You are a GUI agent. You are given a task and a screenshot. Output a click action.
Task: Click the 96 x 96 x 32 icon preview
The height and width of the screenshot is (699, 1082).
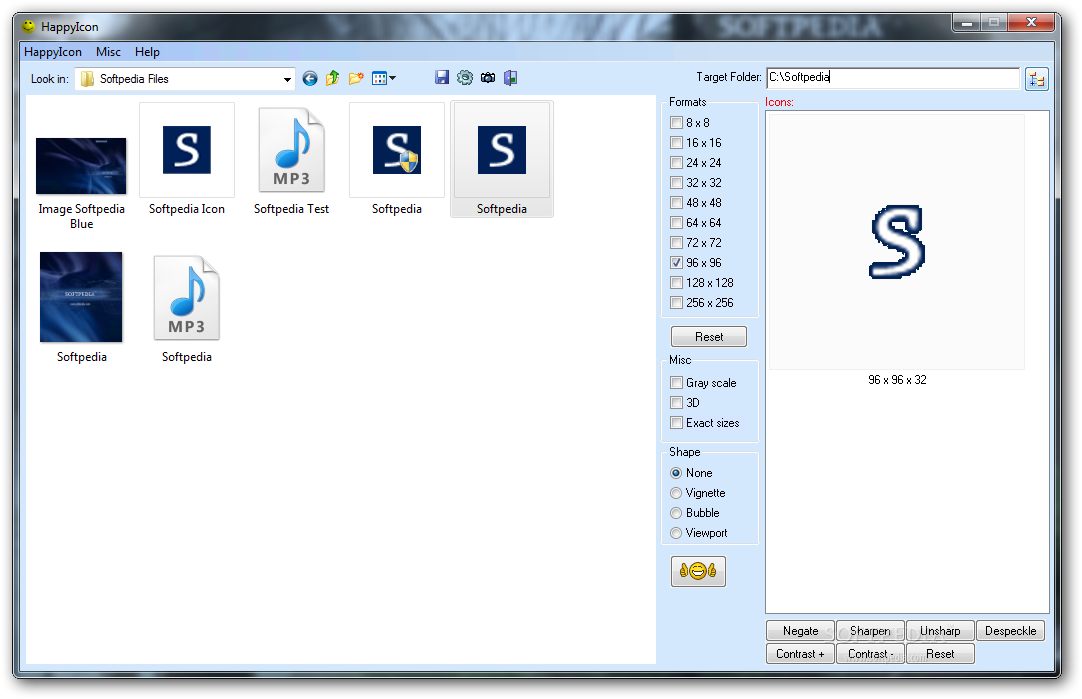[897, 242]
